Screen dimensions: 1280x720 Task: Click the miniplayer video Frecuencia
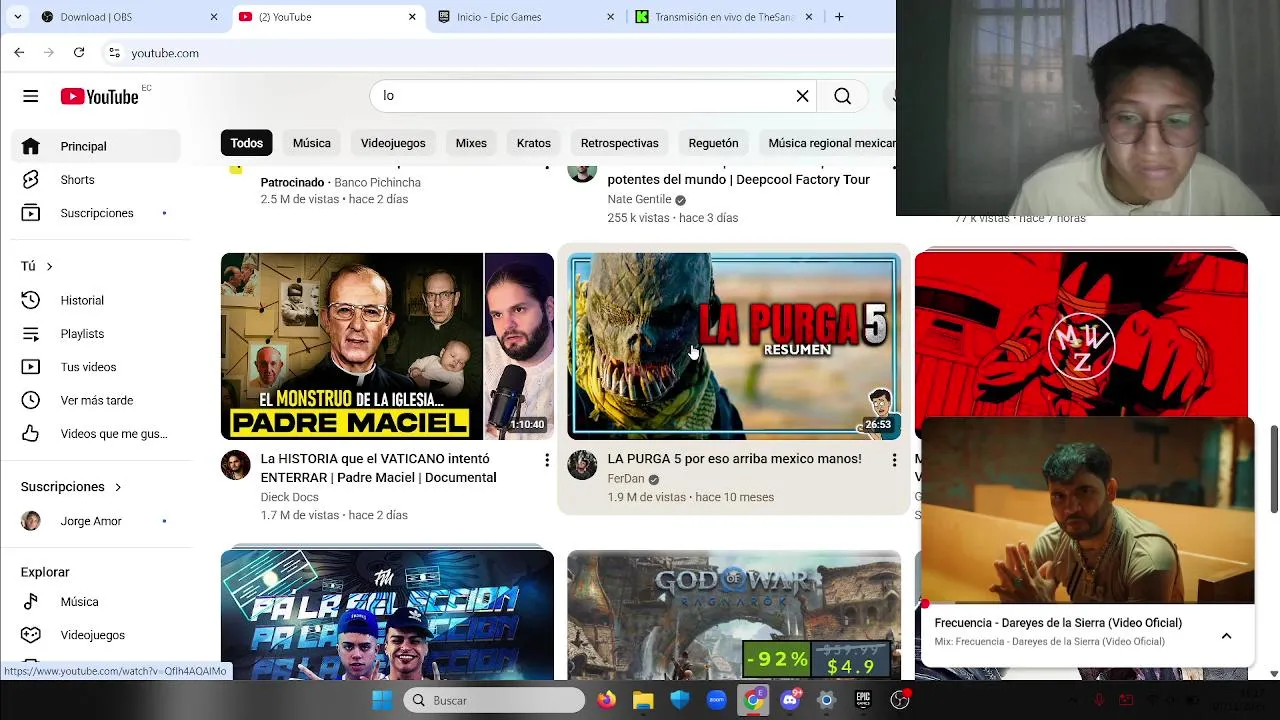1087,510
